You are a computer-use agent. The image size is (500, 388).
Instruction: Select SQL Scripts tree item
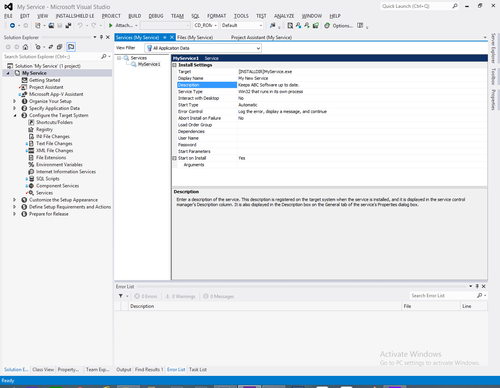[x=48, y=179]
